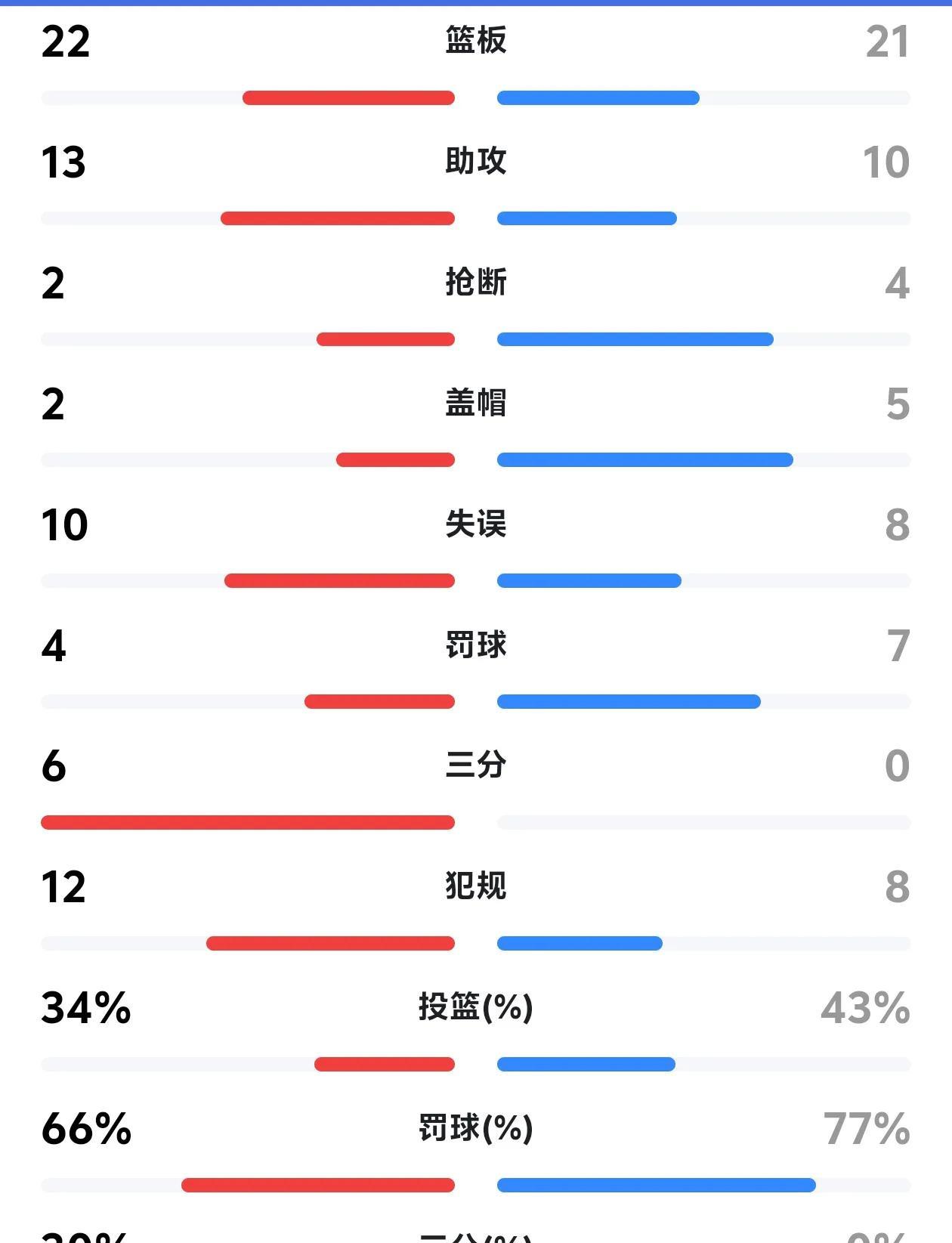Tap the 三分 three-pointers label

click(476, 765)
